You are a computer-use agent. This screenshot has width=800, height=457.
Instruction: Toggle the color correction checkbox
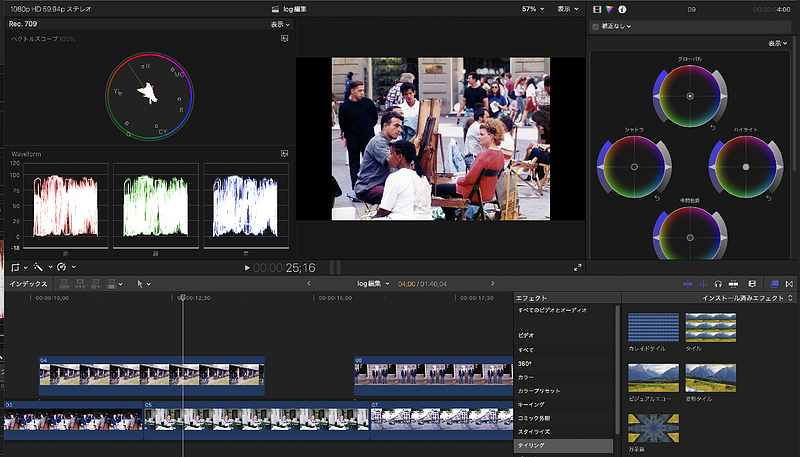tap(597, 26)
